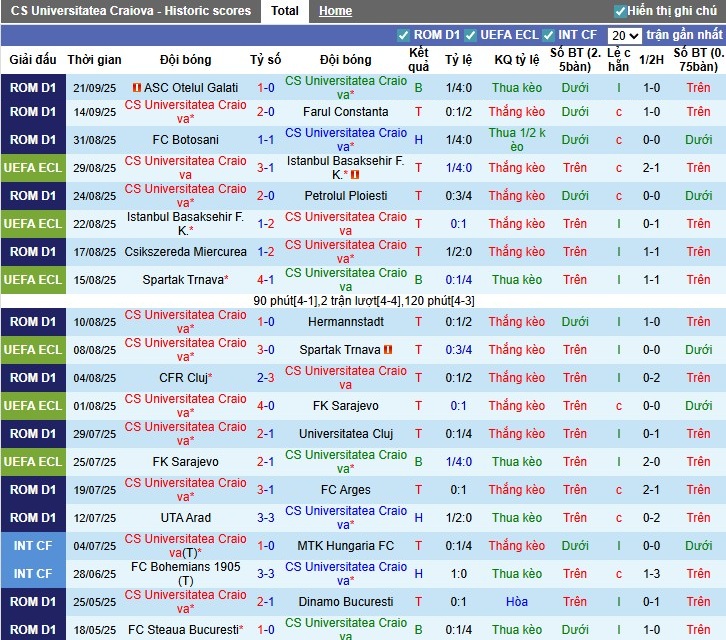Switch to the Total tab
The width and height of the screenshot is (726, 640).
click(284, 11)
